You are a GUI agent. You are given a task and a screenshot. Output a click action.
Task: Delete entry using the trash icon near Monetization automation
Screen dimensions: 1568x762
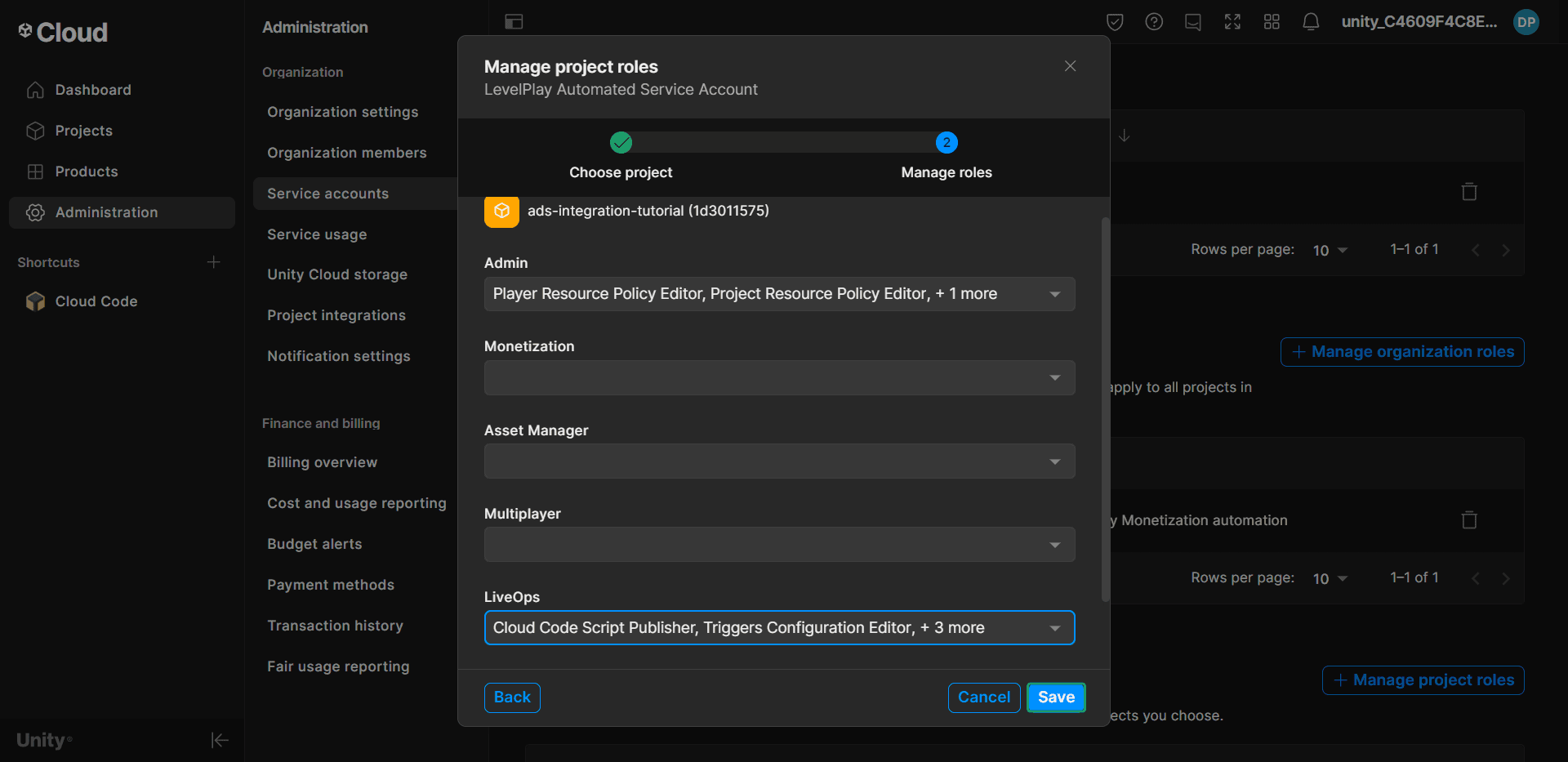[x=1469, y=519]
